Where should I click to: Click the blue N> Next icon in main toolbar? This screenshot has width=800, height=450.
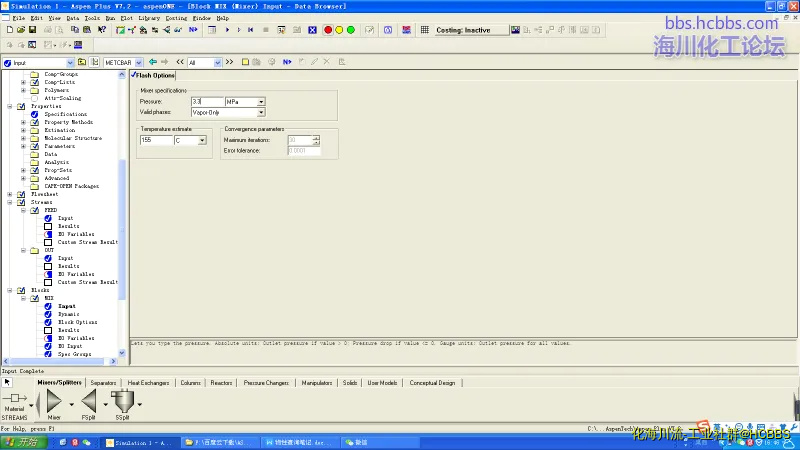193,30
